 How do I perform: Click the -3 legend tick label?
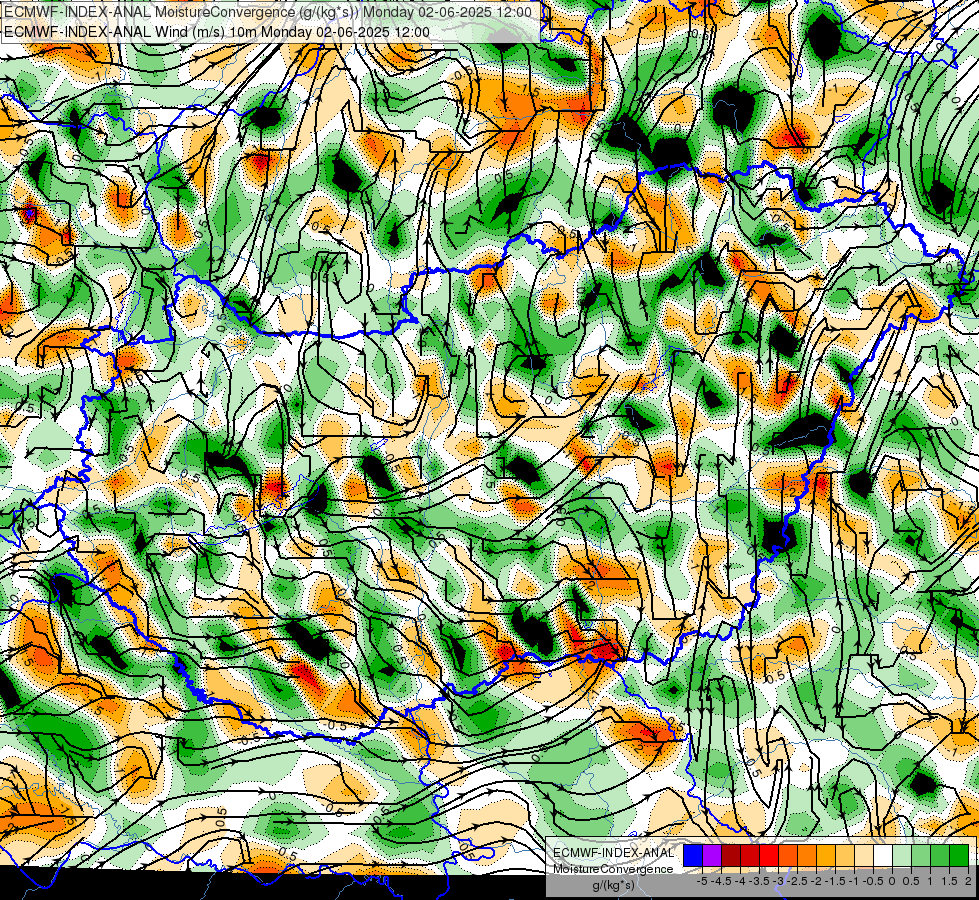pos(779,881)
